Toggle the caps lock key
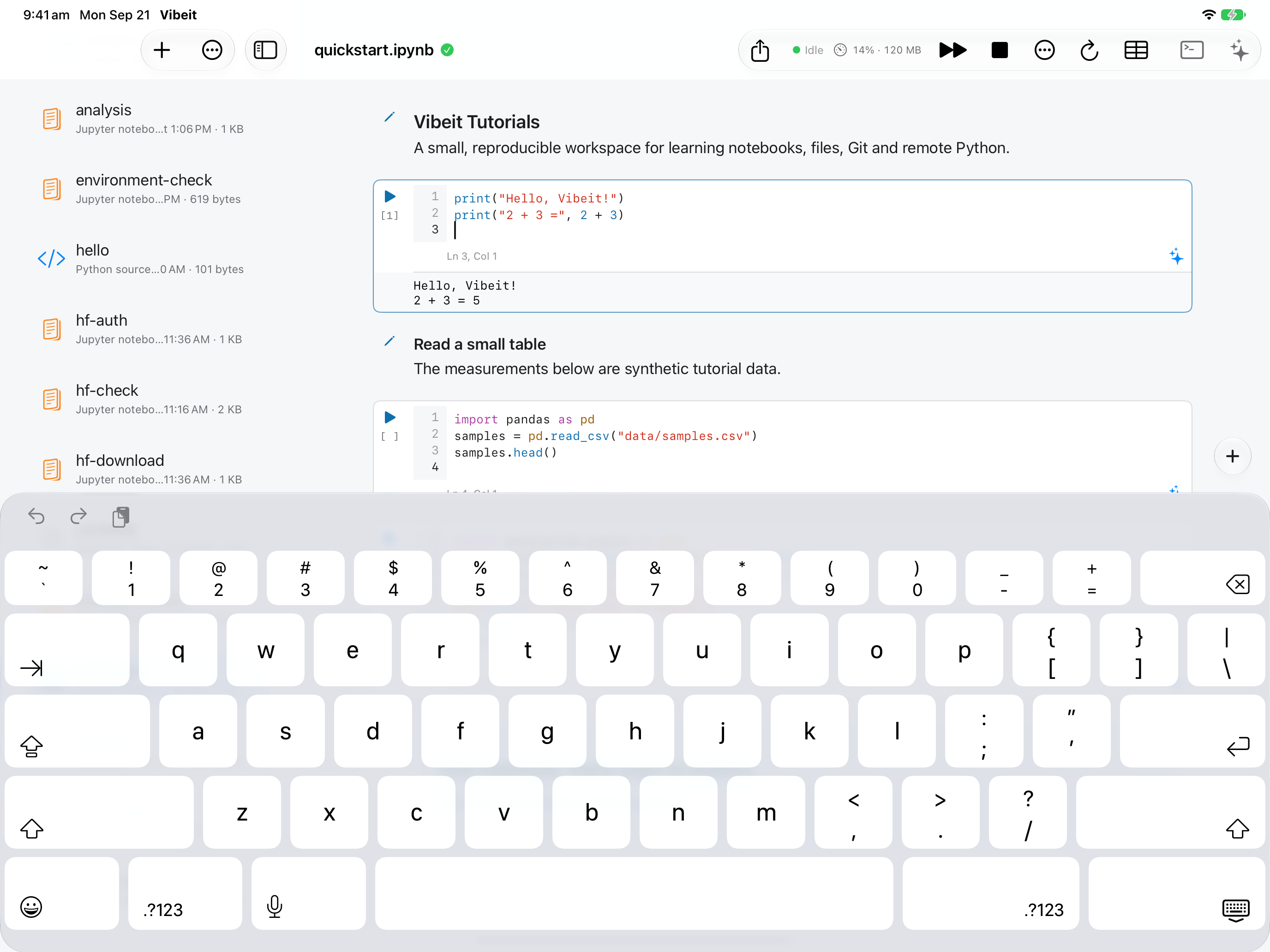This screenshot has height=952, width=1270. click(78, 731)
